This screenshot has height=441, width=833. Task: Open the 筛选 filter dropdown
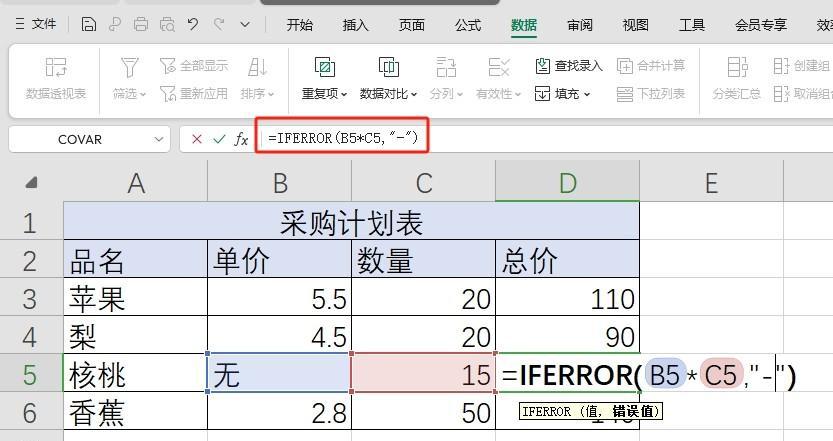(129, 94)
